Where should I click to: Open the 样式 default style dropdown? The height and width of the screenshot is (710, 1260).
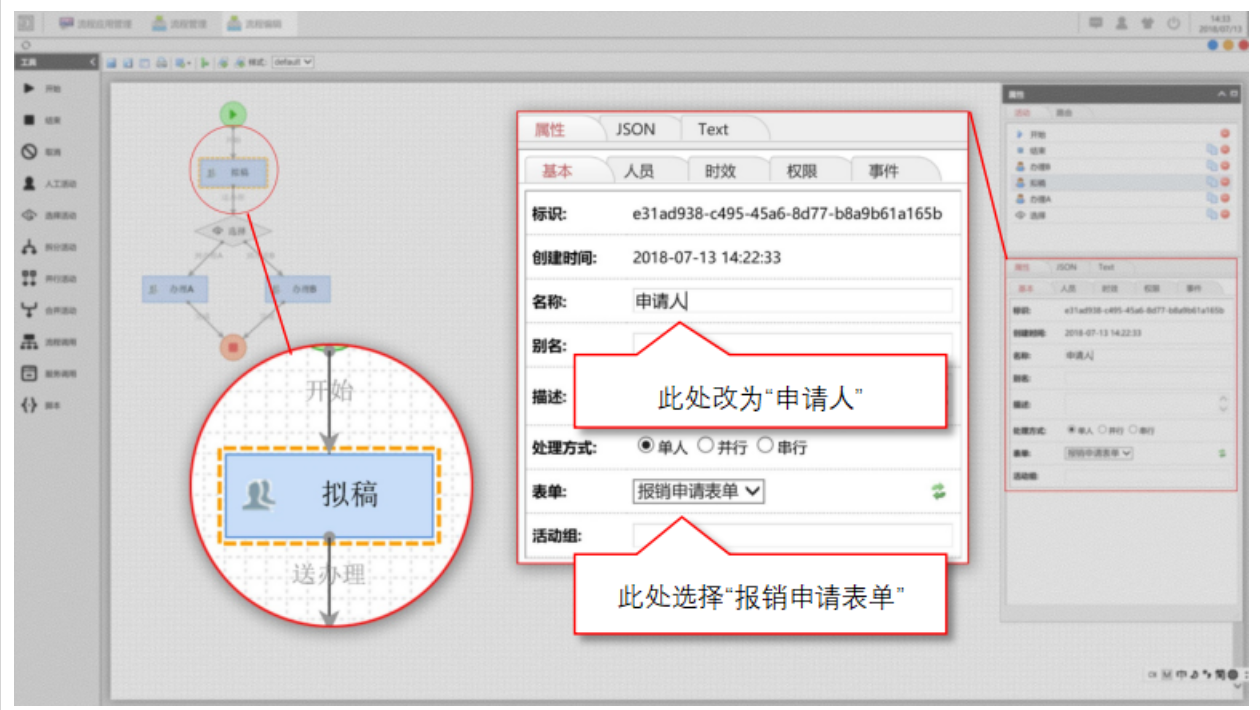(x=293, y=62)
